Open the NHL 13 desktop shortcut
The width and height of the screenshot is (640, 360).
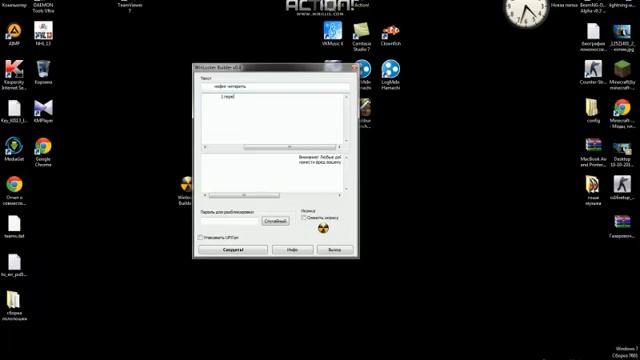pos(43,32)
